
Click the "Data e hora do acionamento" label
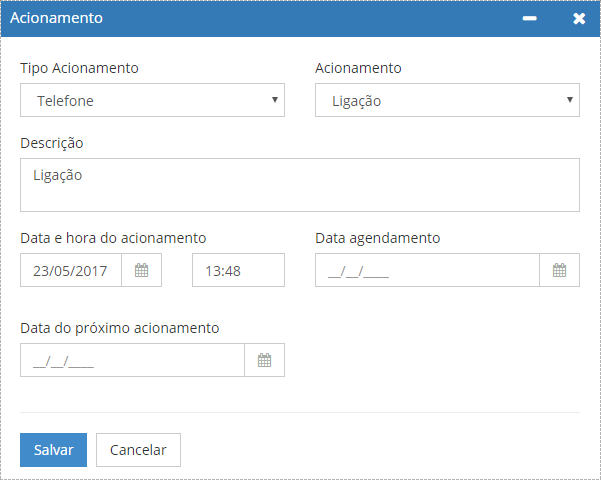click(113, 238)
